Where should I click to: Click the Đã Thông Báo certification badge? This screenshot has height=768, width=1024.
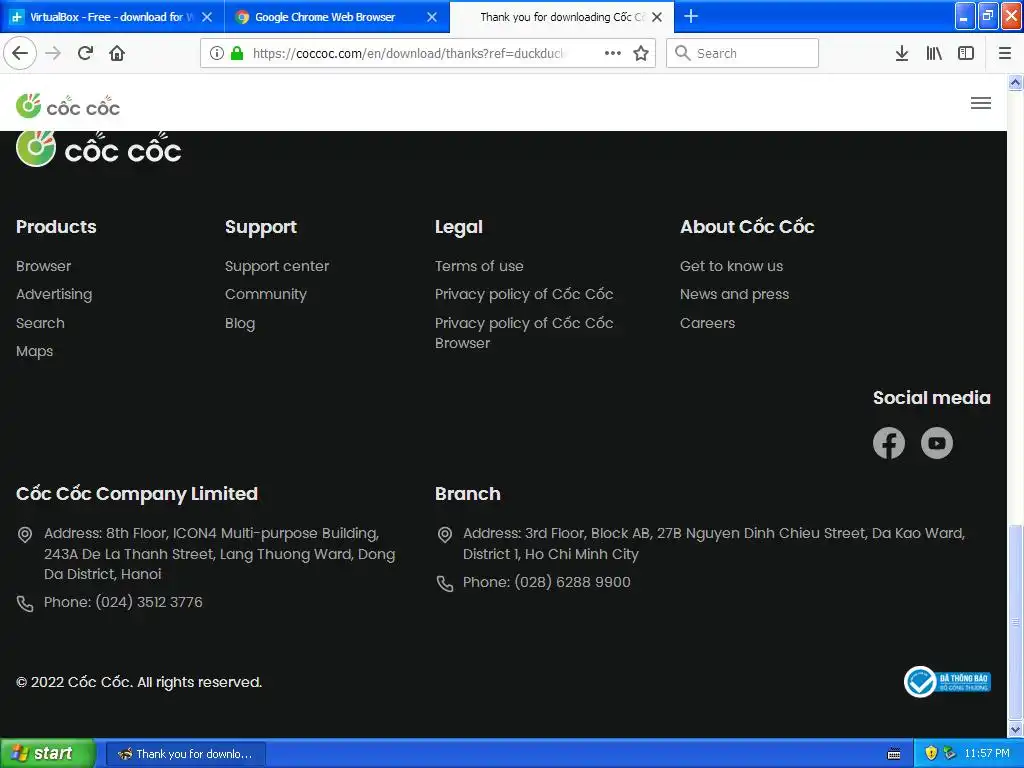[x=948, y=682]
